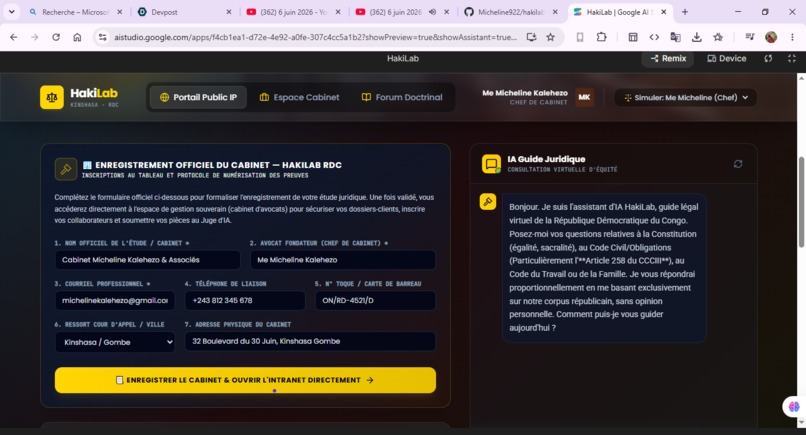Open the tab search dropdown arrow
Viewport: 806px width, 435px height.
11,12
